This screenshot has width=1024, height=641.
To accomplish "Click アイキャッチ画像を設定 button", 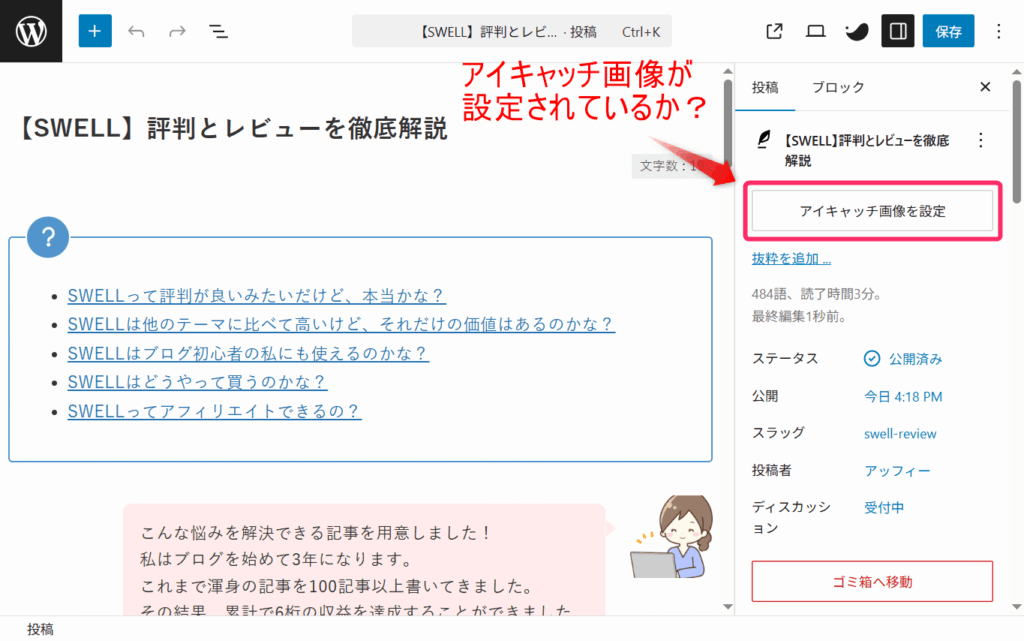I will [x=872, y=211].
